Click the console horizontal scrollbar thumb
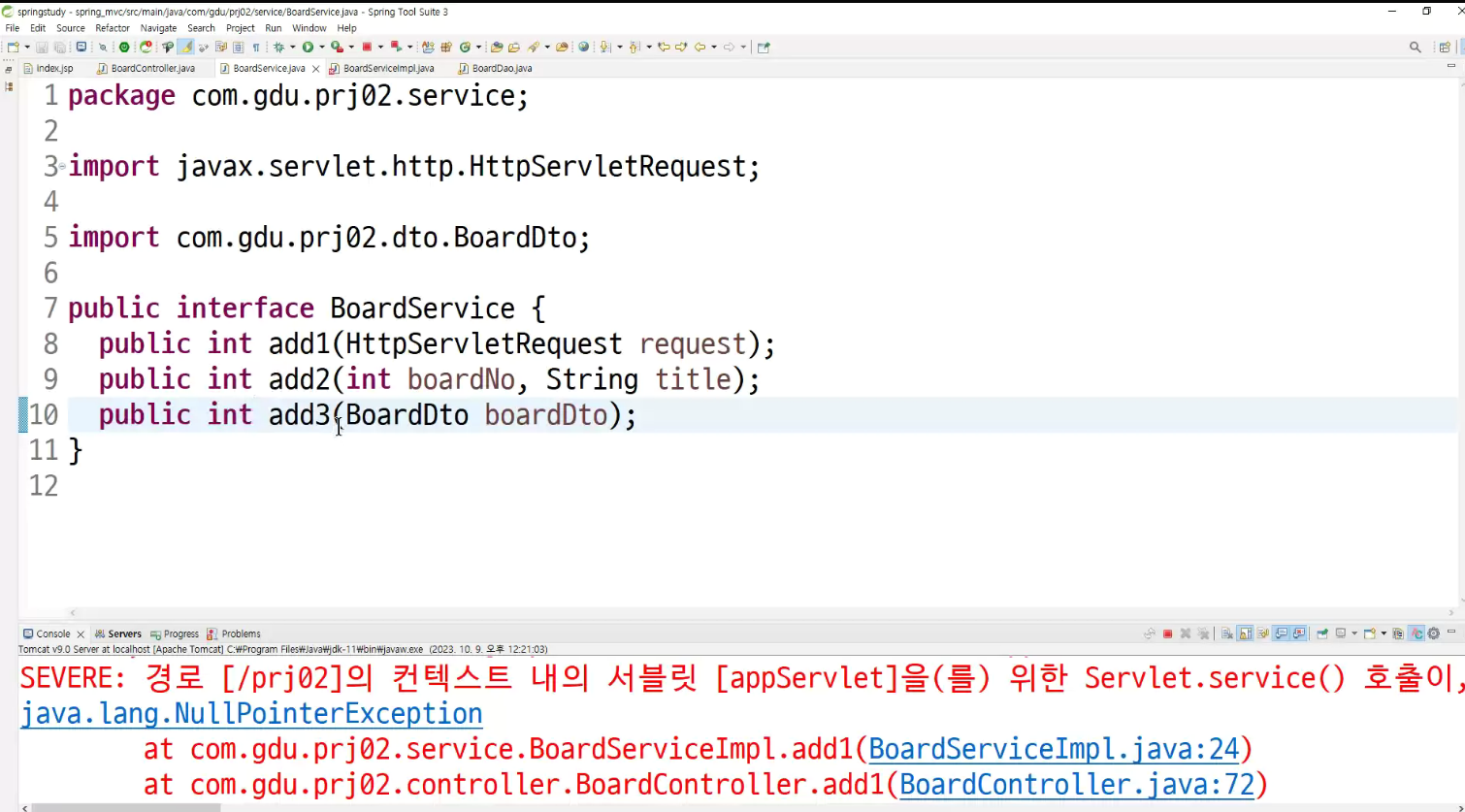The image size is (1465, 812). coord(124,807)
